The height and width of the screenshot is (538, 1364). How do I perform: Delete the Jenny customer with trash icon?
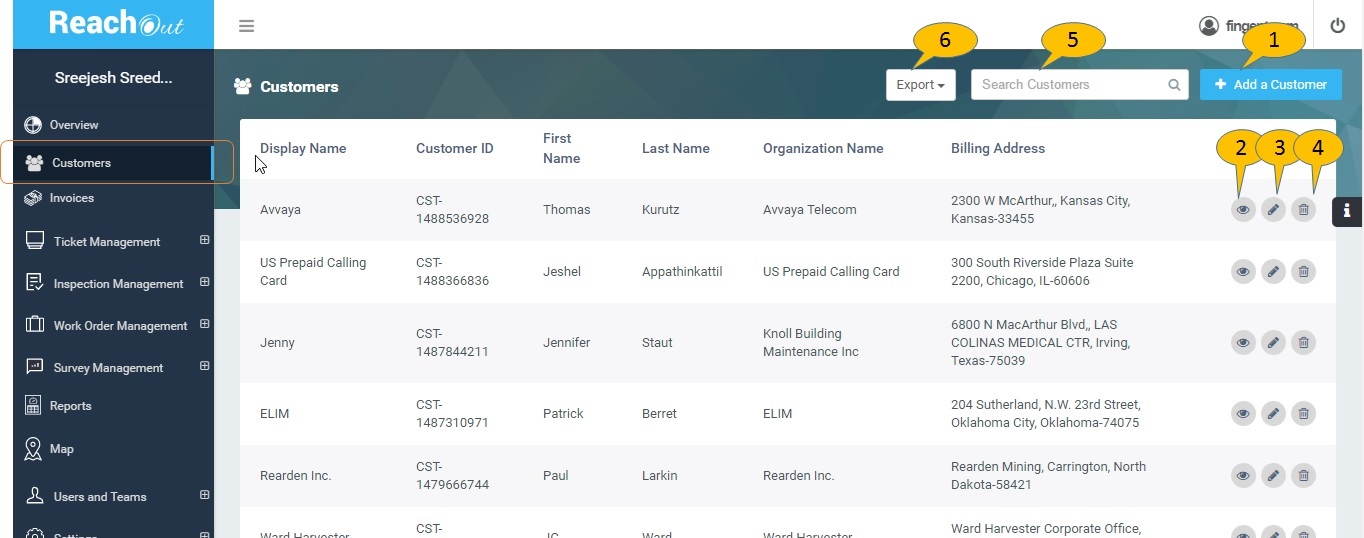pyautogui.click(x=1303, y=343)
